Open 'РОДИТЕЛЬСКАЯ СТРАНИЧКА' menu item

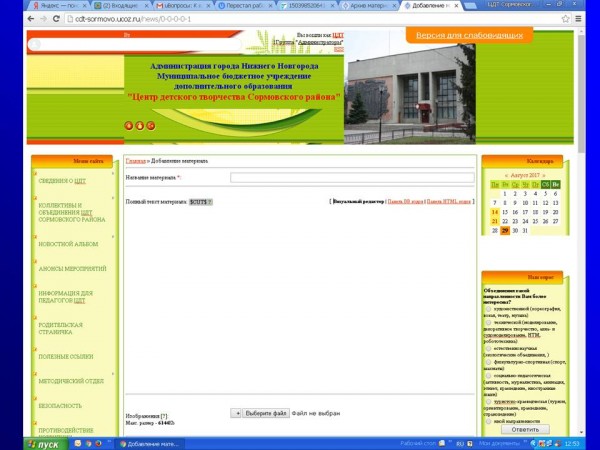pyautogui.click(x=60, y=328)
